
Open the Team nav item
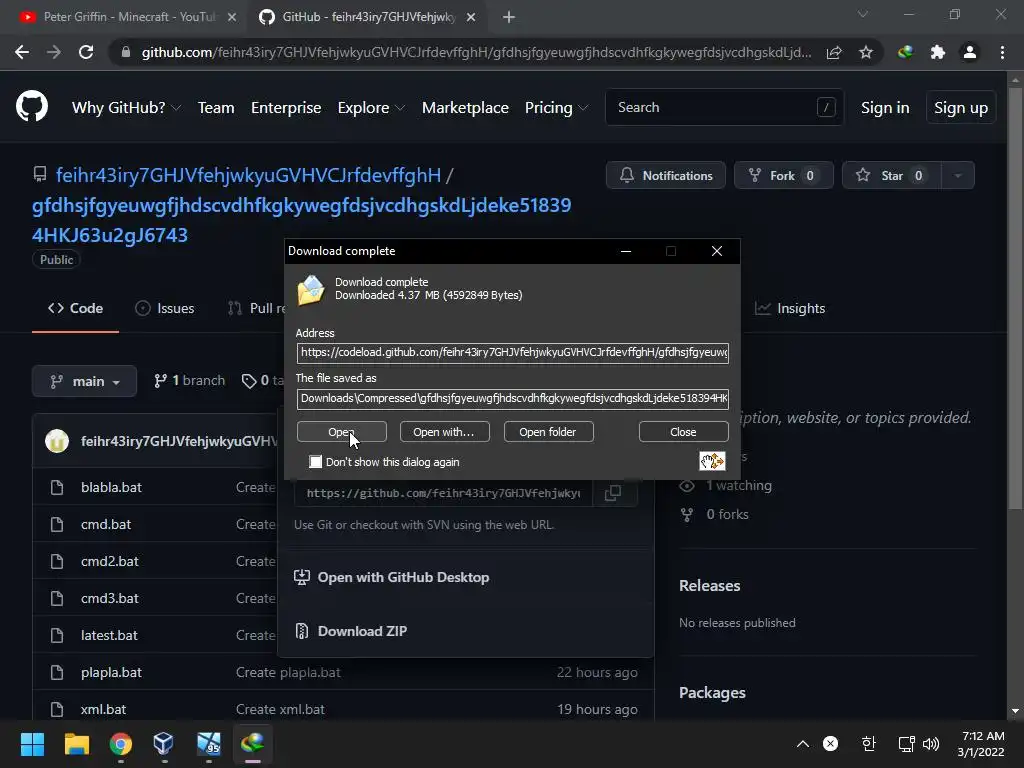coord(216,108)
